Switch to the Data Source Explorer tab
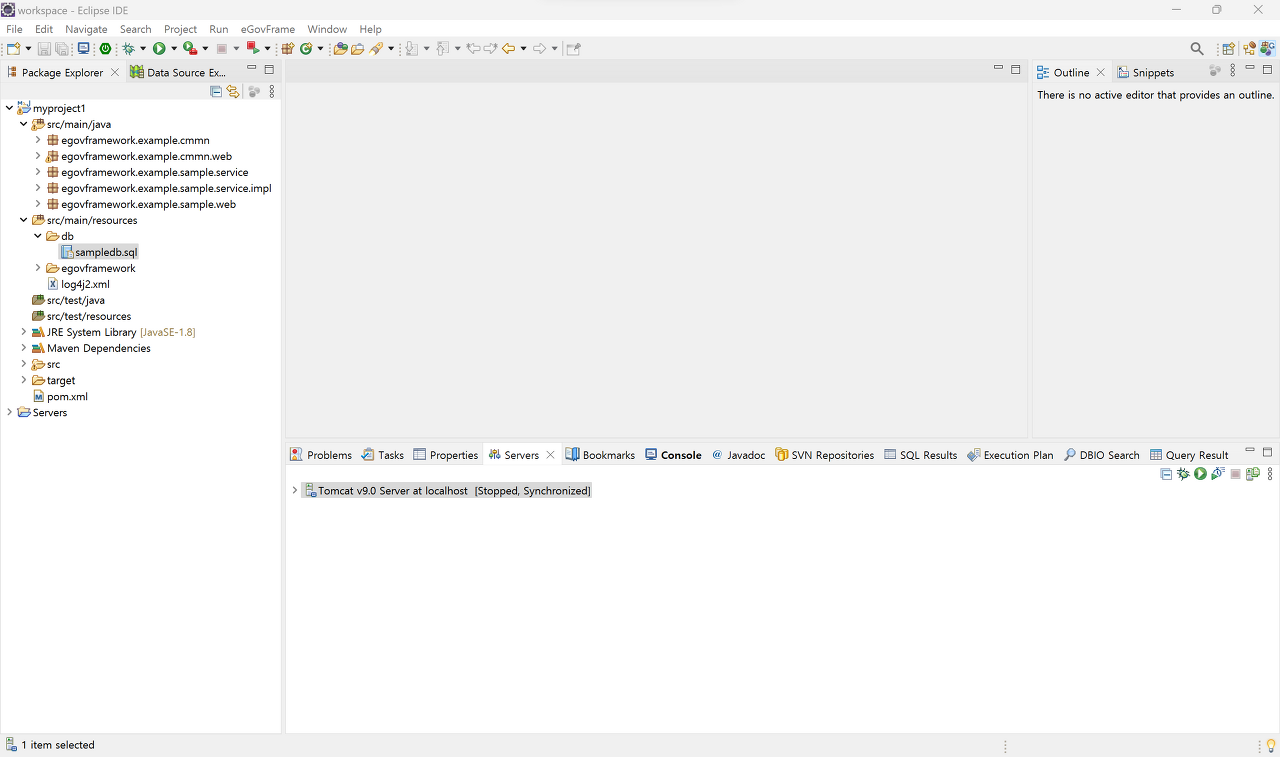The width and height of the screenshot is (1280, 757). (178, 72)
